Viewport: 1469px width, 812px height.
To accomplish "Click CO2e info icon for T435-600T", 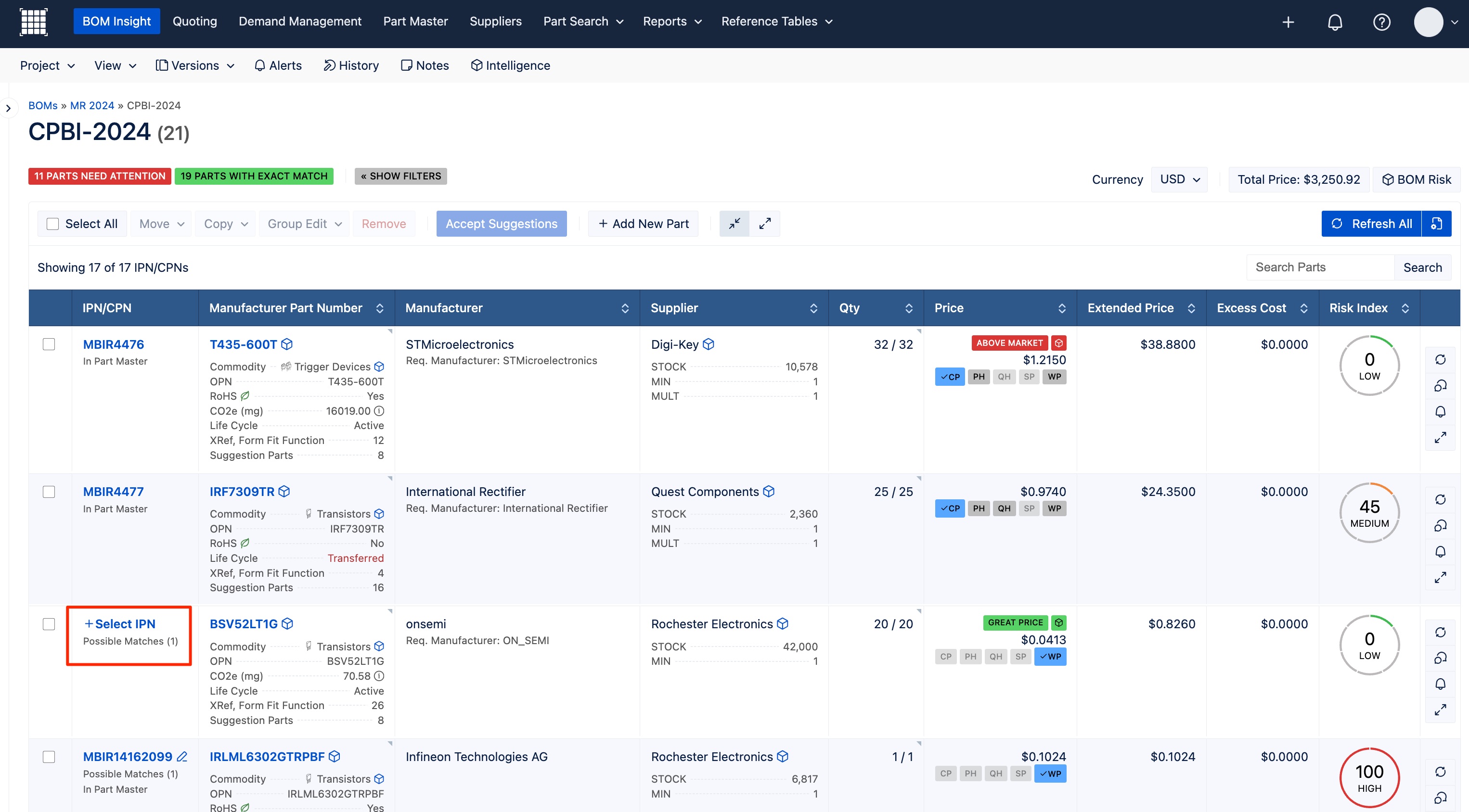I will pos(379,411).
